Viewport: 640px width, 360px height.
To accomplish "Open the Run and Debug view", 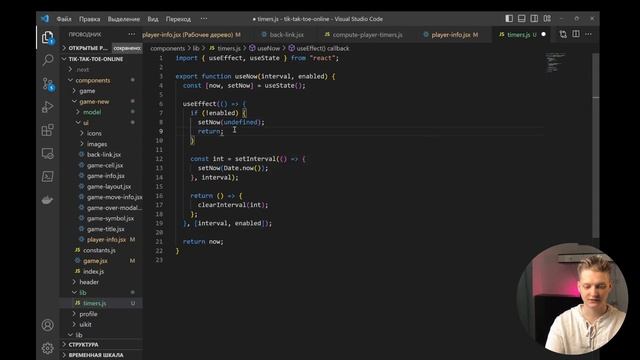I will [48, 107].
